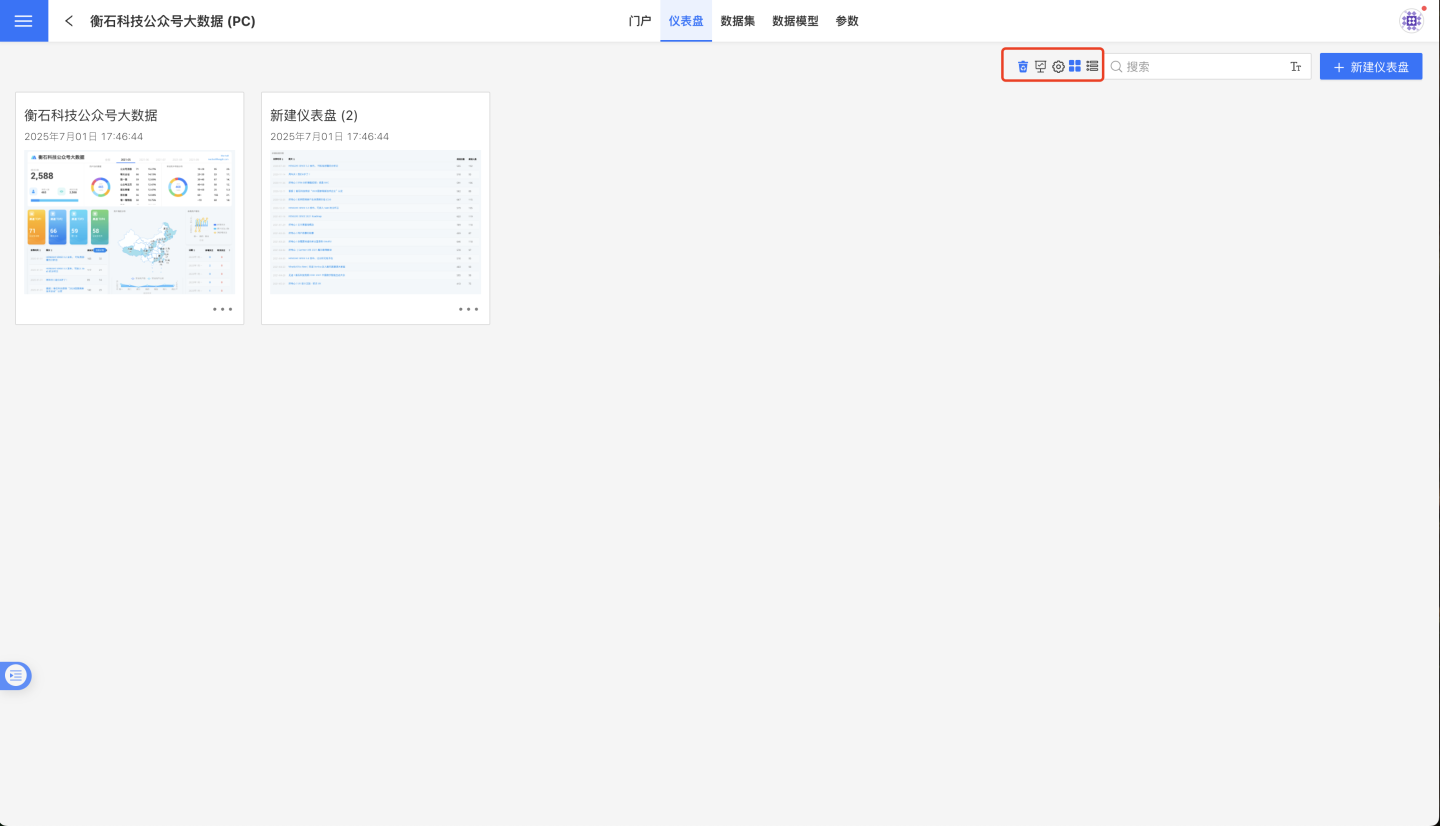Switch to the 门户 tab
The width and height of the screenshot is (1440, 826).
[x=640, y=21]
